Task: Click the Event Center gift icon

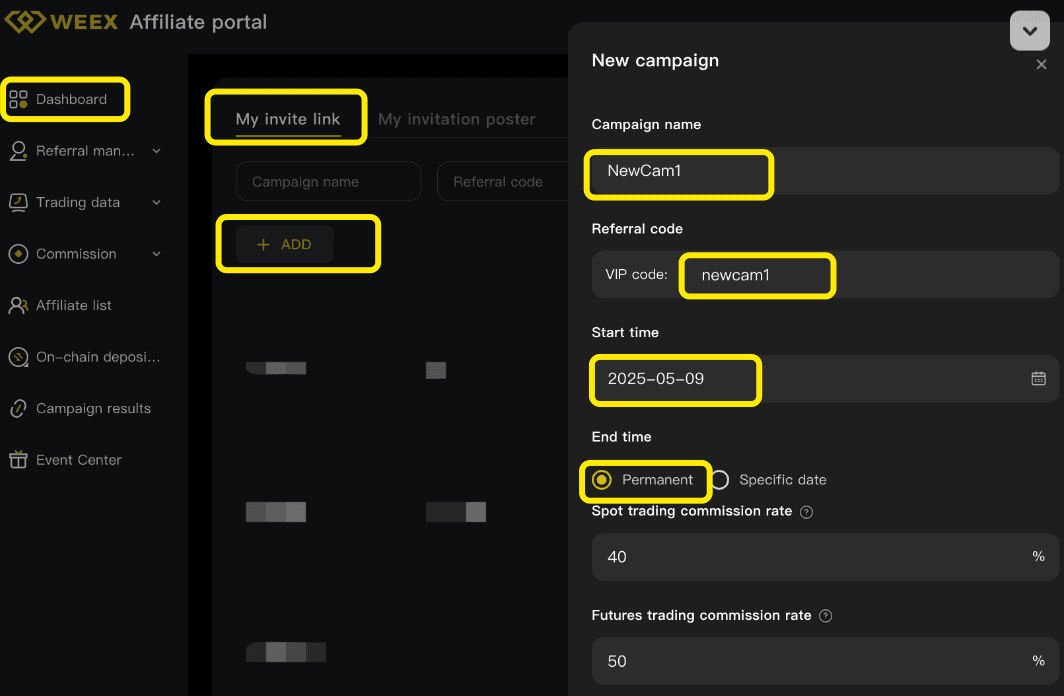Action: pos(18,460)
